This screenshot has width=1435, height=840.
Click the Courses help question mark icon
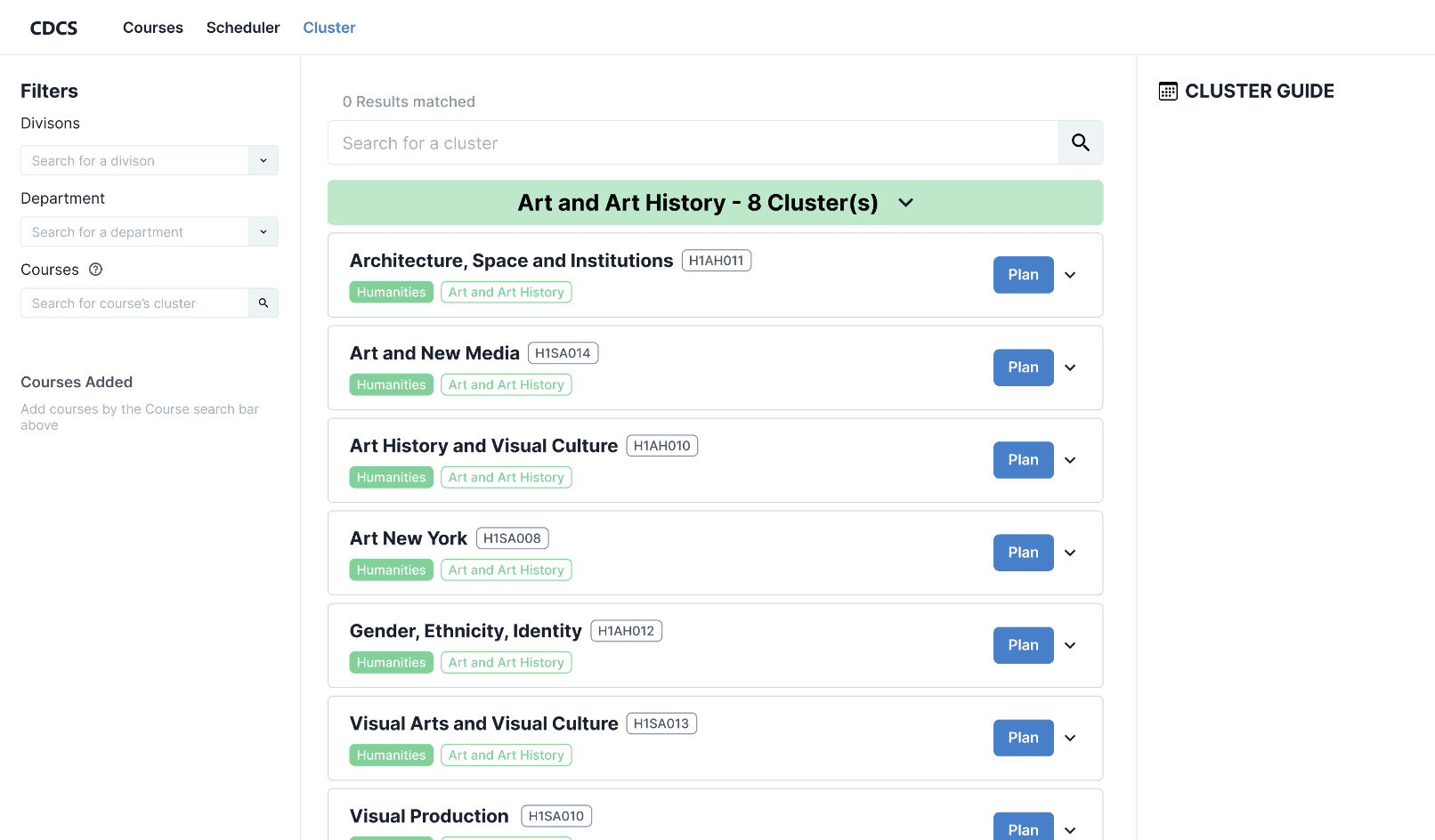96,270
